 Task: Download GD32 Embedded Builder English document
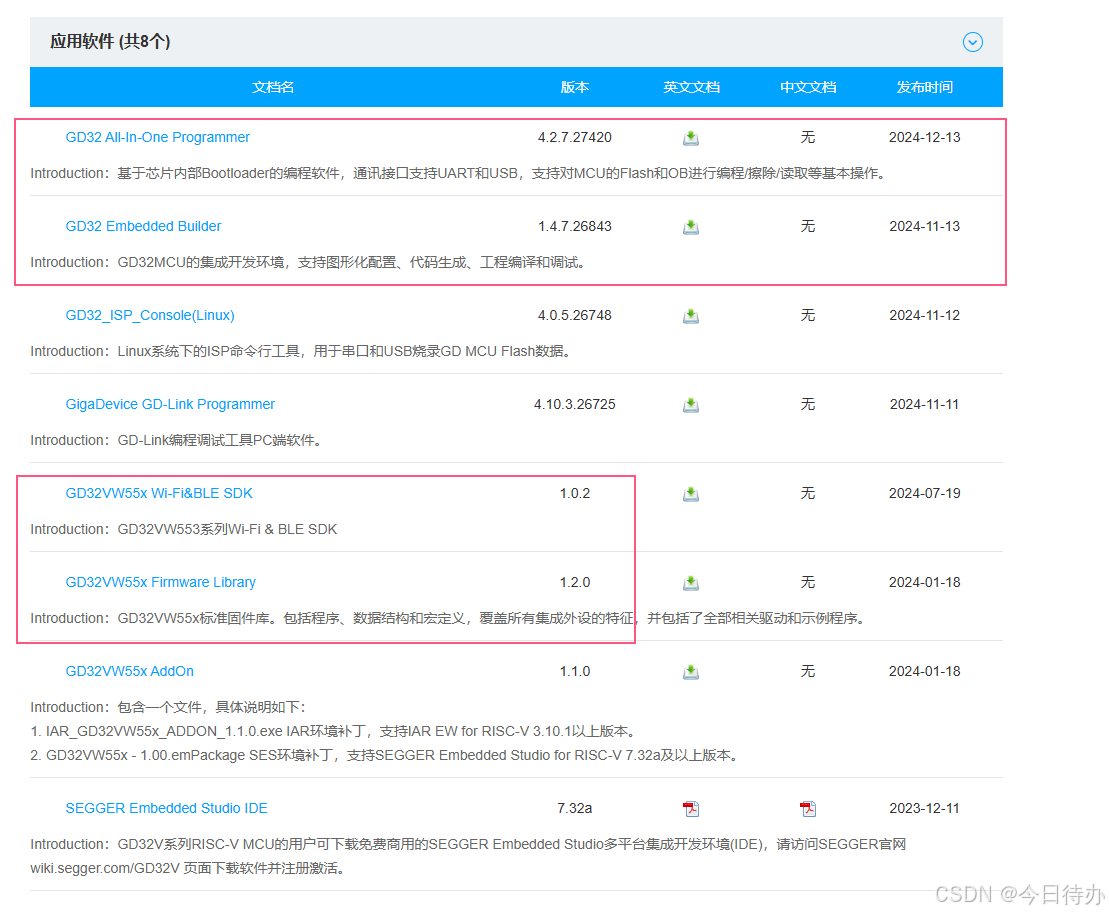691,227
